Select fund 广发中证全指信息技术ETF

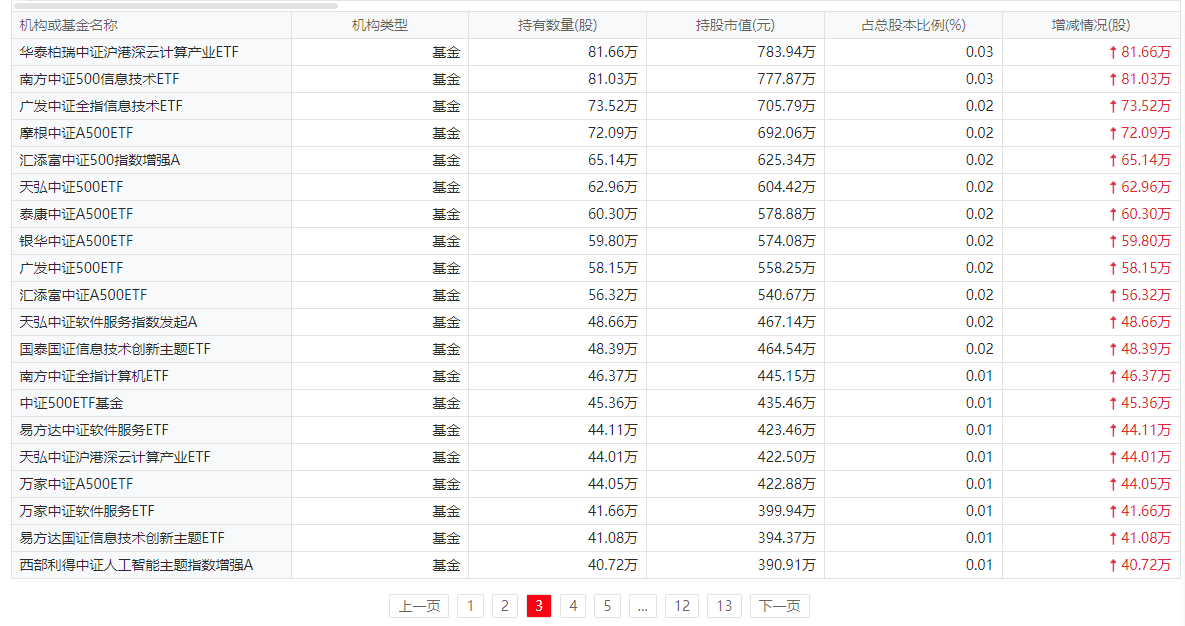[101, 106]
